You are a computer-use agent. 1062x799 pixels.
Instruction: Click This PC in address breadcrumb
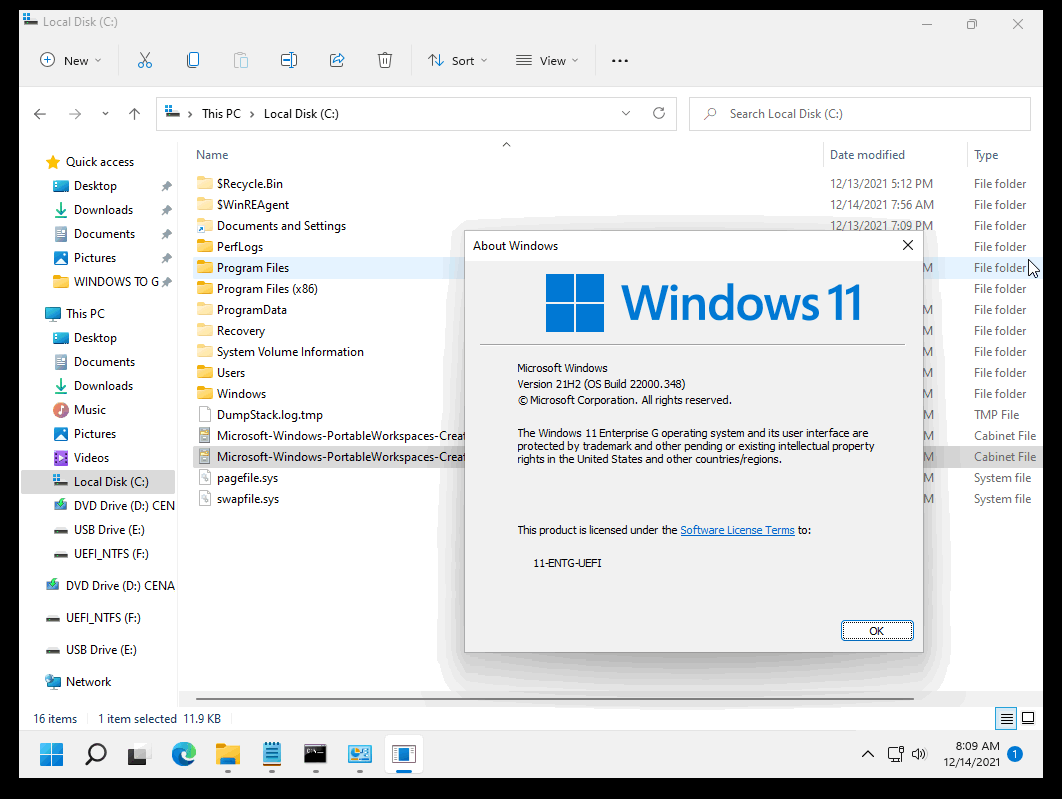(221, 114)
